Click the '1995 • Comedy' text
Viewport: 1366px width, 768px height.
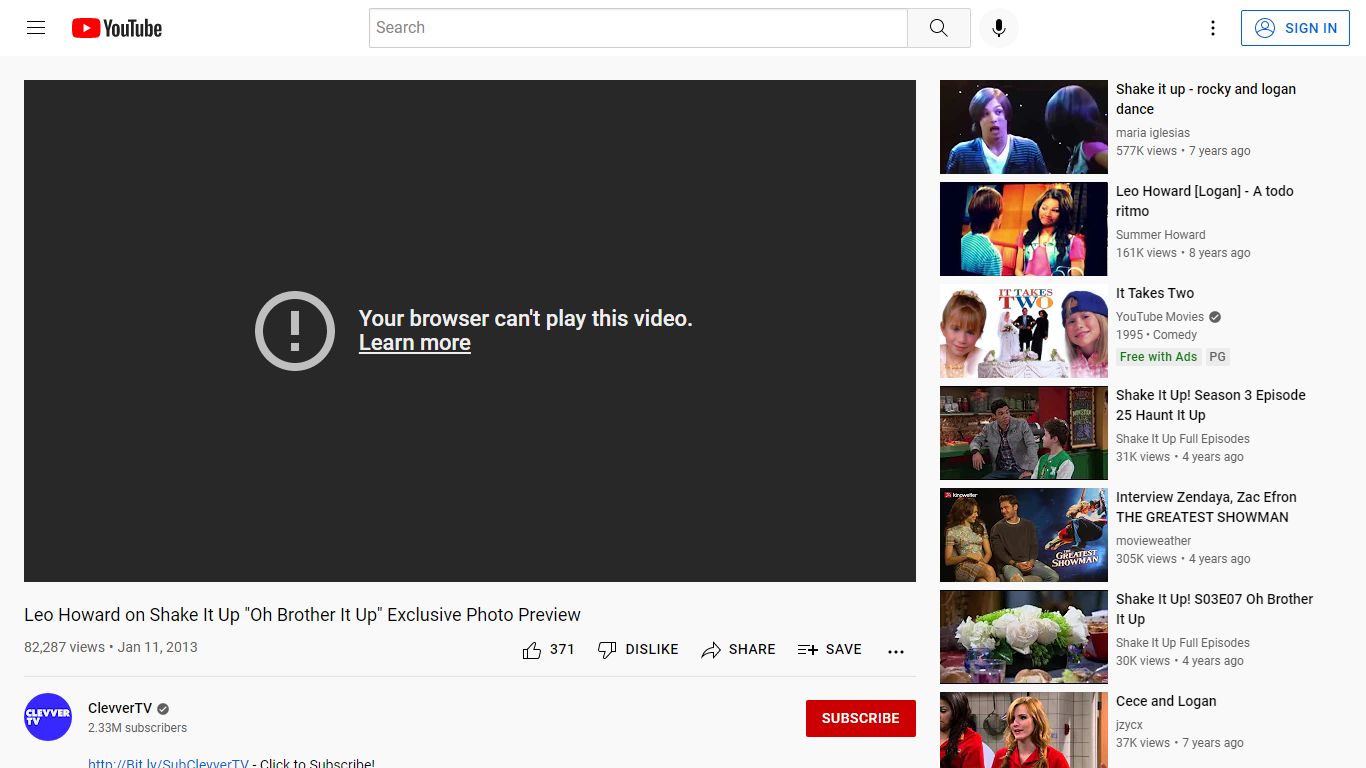tap(1156, 335)
